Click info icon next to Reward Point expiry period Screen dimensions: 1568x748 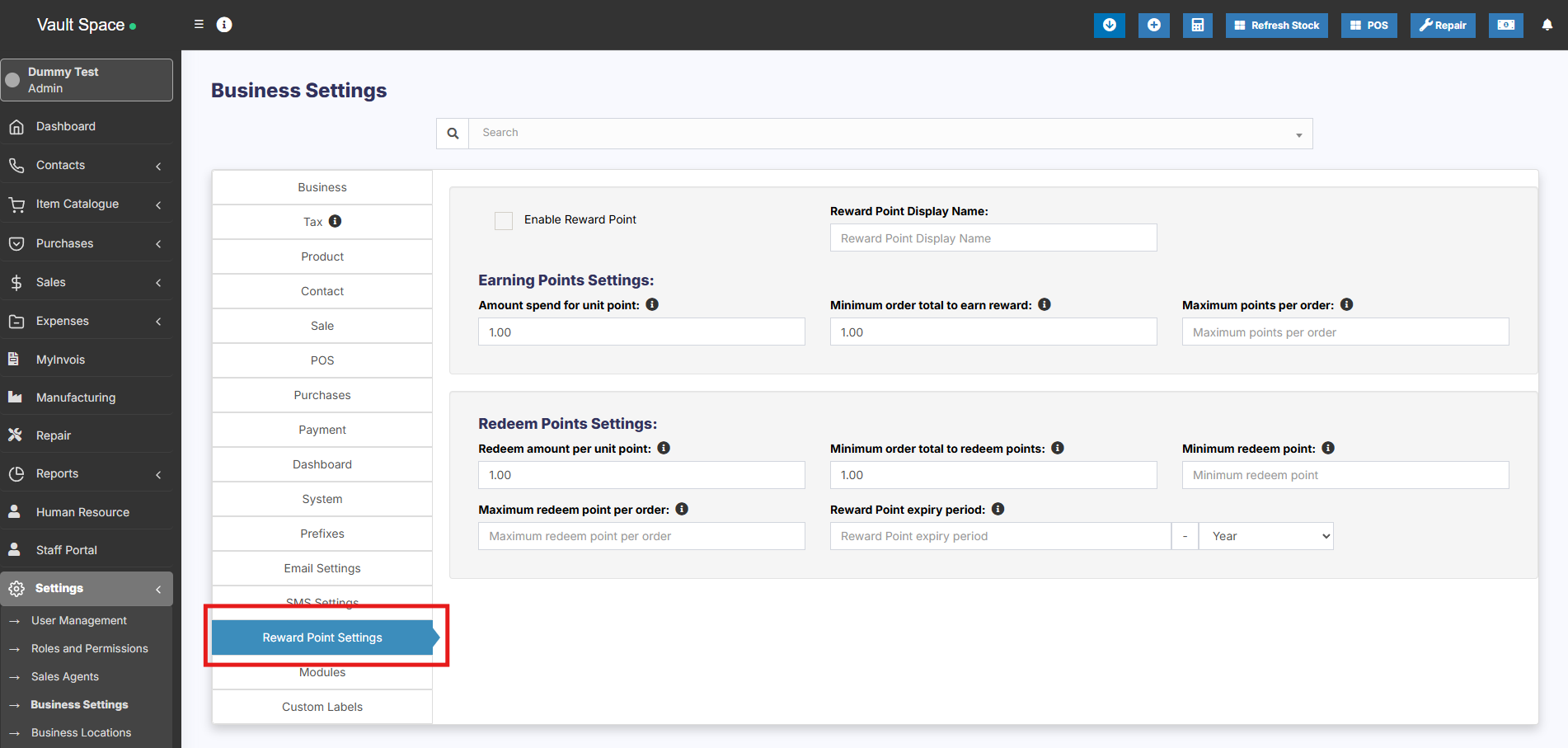point(998,509)
